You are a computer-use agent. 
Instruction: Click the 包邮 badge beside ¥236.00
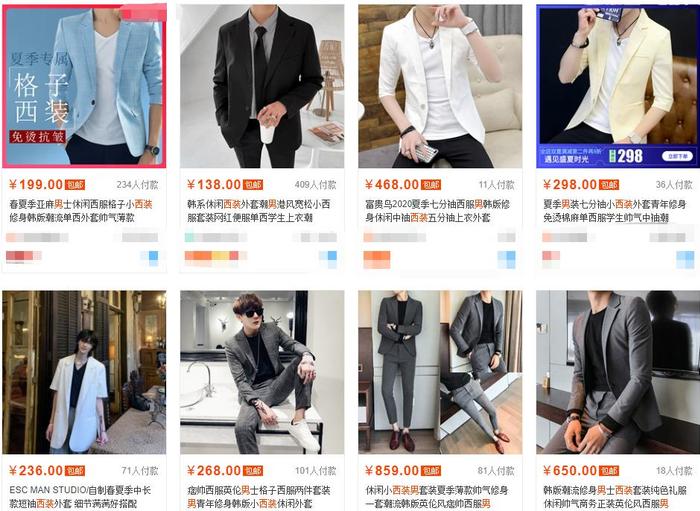[x=75, y=471]
